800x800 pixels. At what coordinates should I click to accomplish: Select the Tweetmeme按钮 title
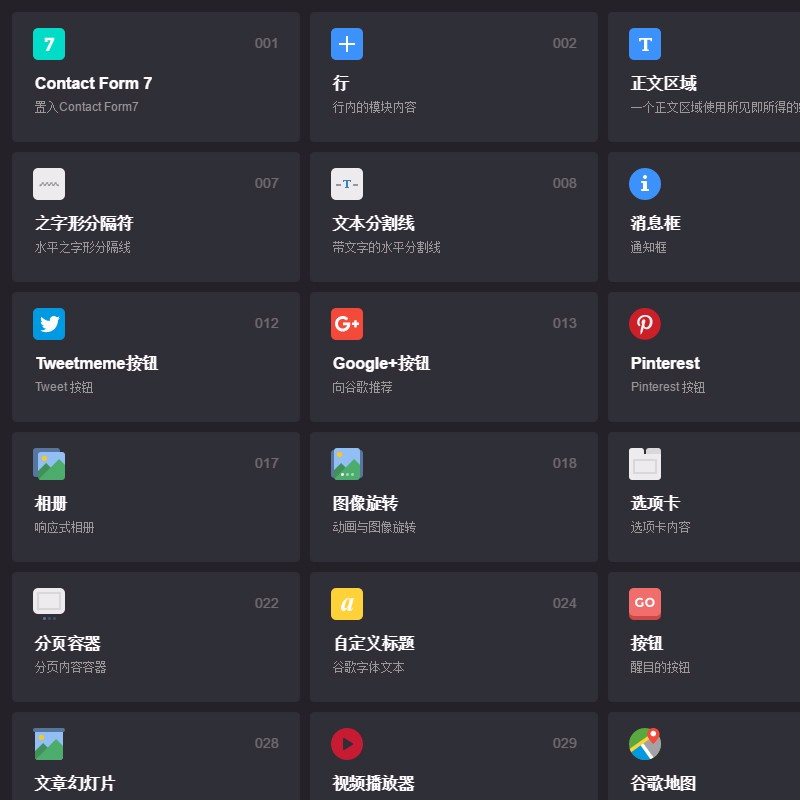[x=97, y=363]
